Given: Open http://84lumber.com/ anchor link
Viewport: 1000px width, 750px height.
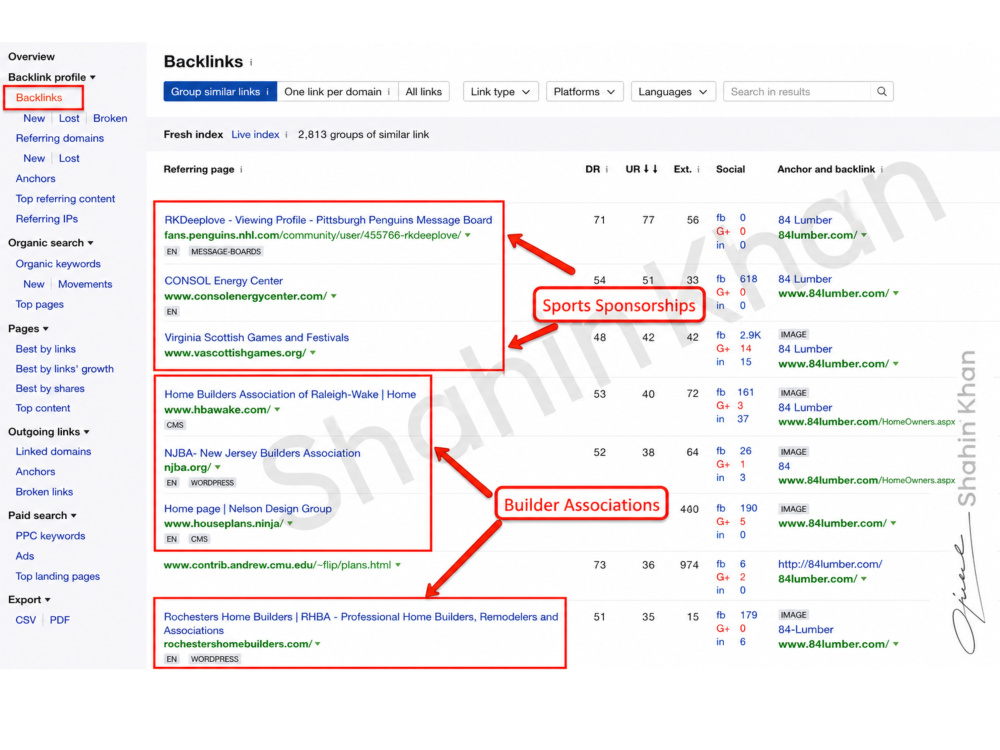Looking at the screenshot, I should click(x=830, y=564).
